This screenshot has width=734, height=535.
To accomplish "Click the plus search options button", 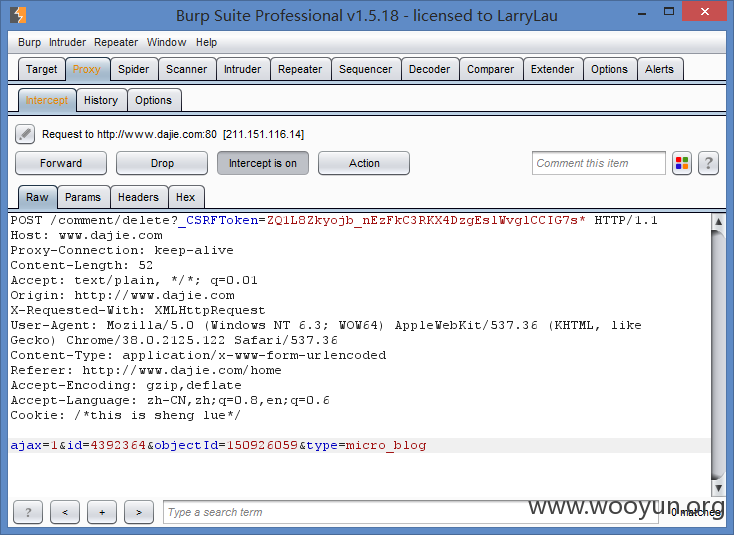I will point(102,512).
